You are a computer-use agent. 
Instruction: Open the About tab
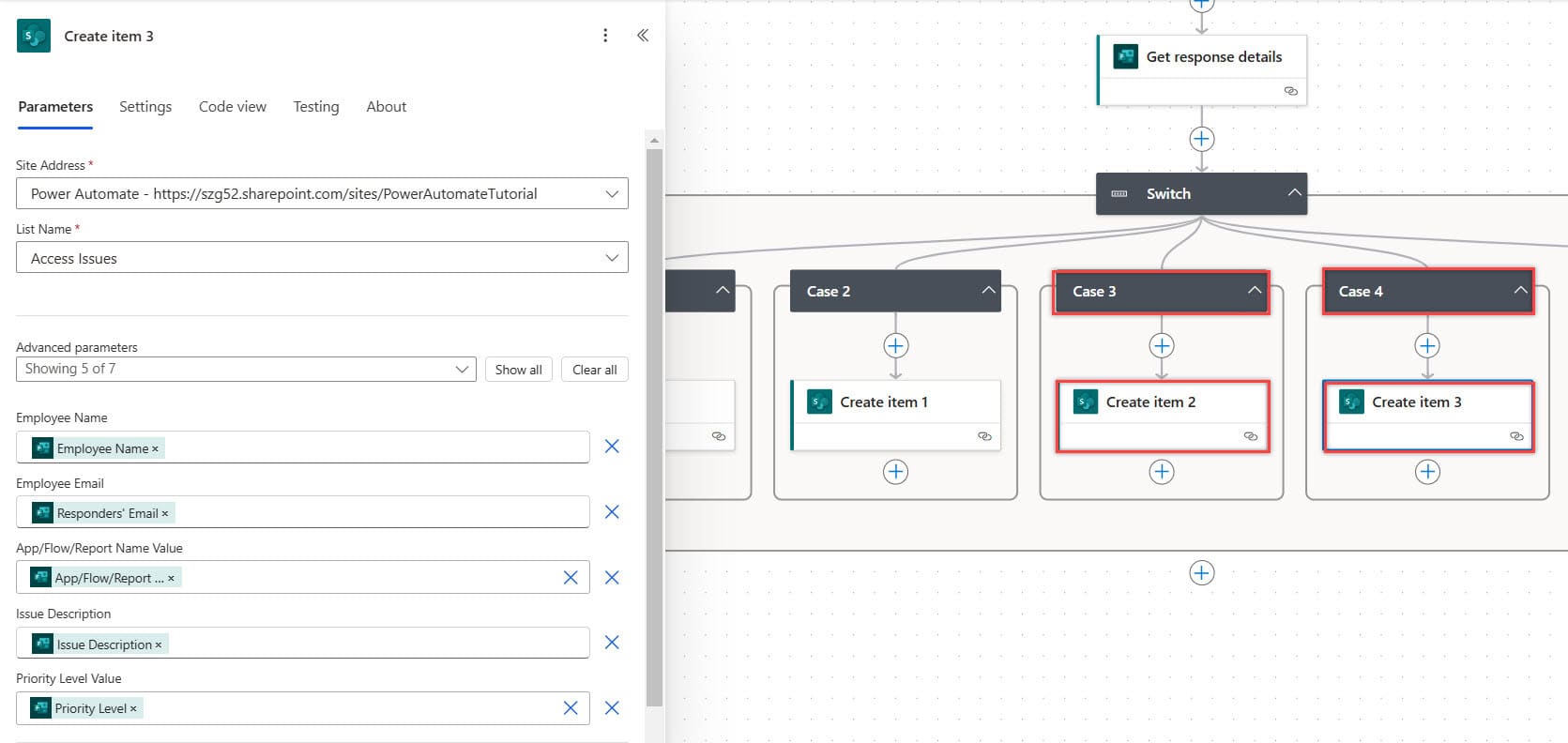point(387,107)
